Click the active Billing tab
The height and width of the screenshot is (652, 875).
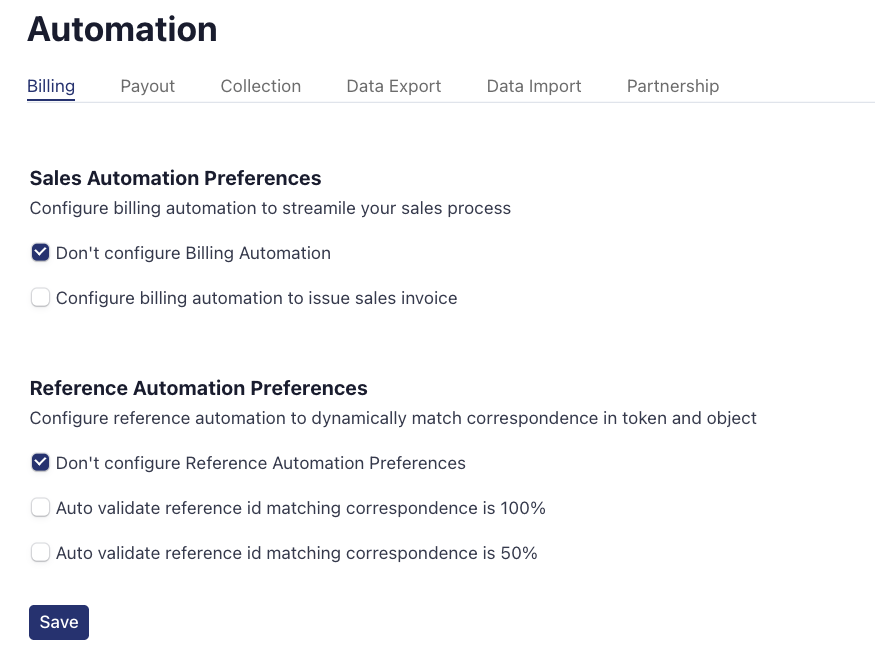[x=51, y=86]
